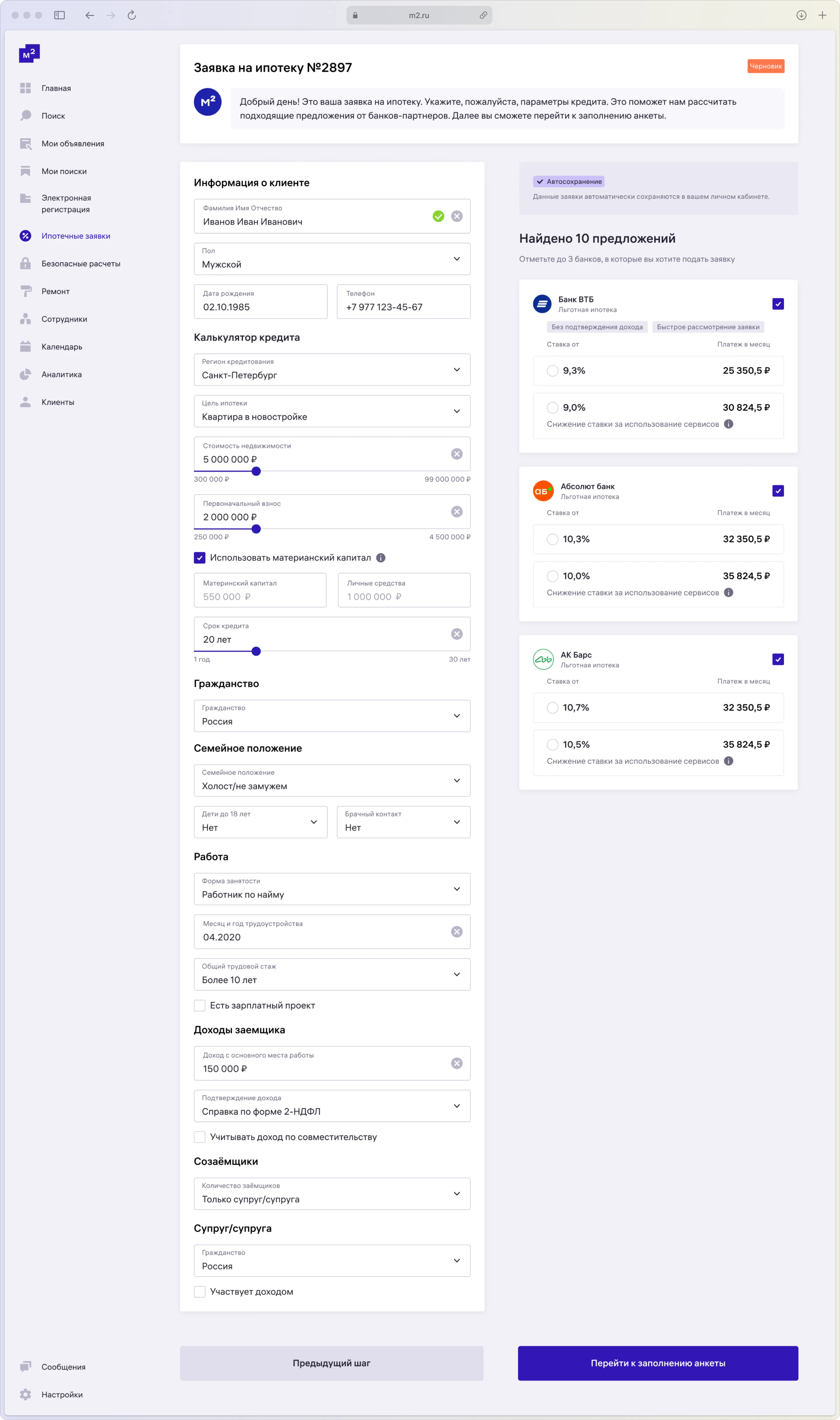Click the 'Перейти к заполнению анкеты' button
The height and width of the screenshot is (1420, 840).
[658, 1363]
